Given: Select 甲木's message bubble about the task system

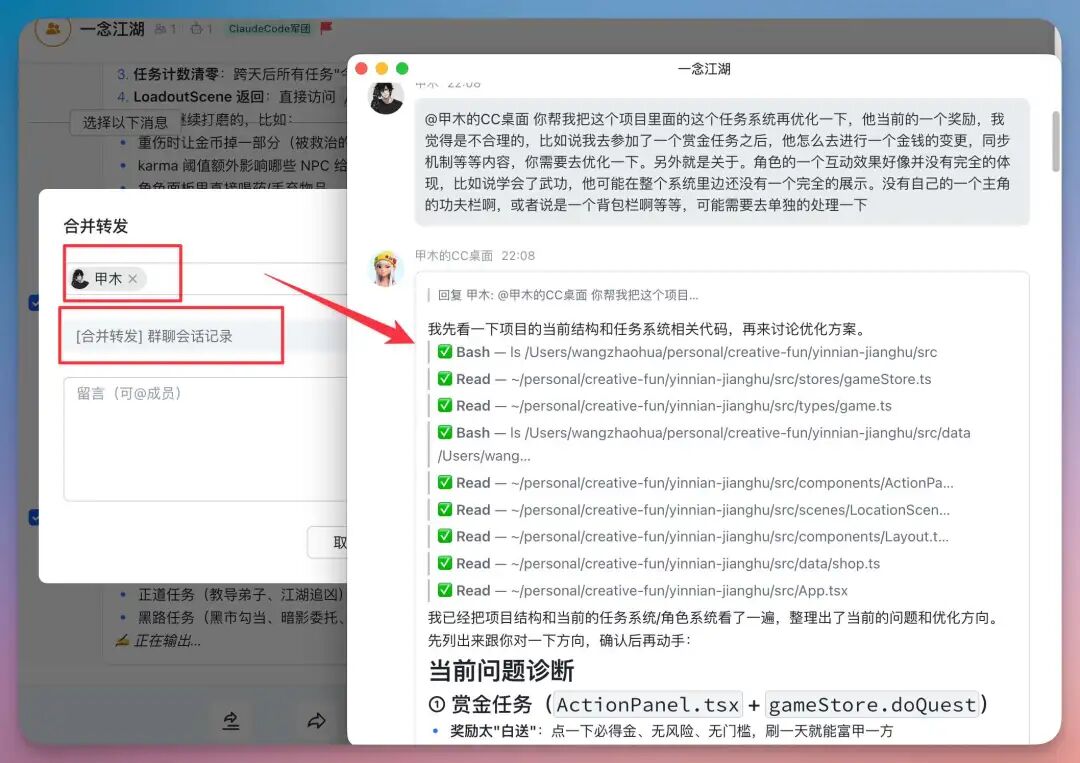Looking at the screenshot, I should pos(722,162).
